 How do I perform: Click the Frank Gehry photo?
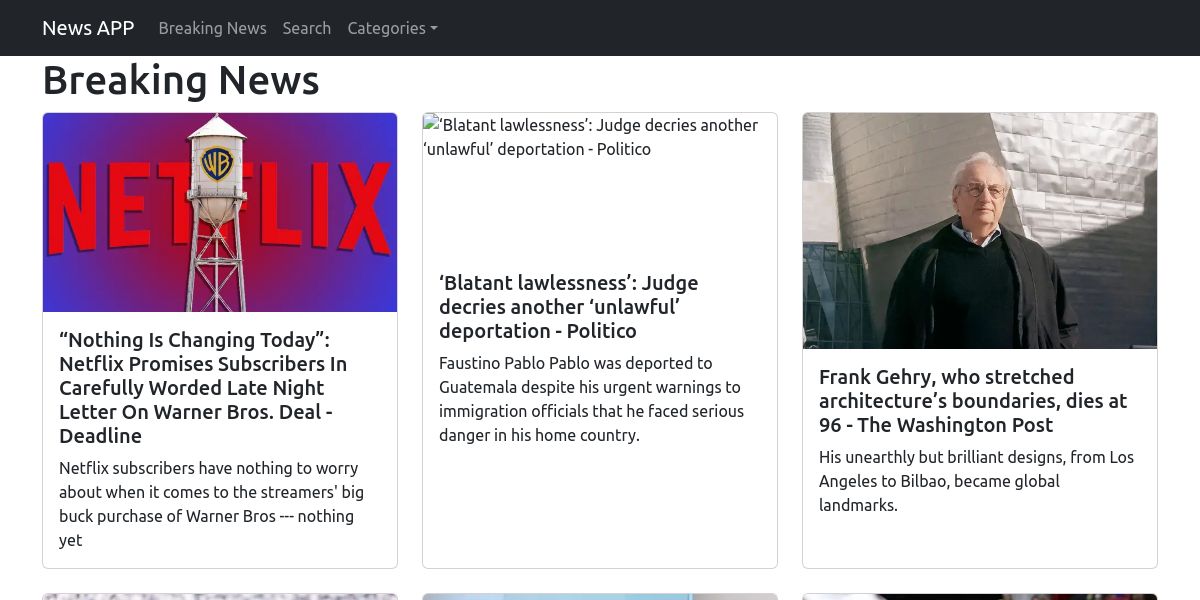(x=980, y=231)
